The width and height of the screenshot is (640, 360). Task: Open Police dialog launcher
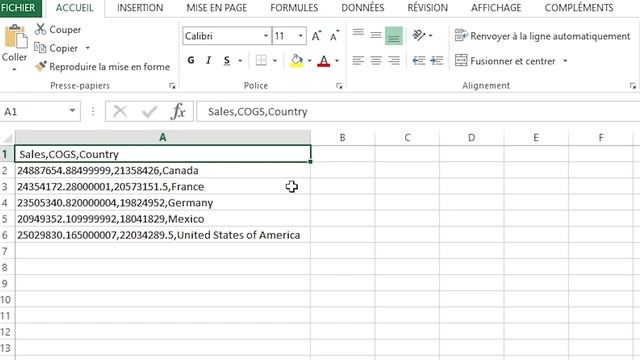[x=339, y=86]
